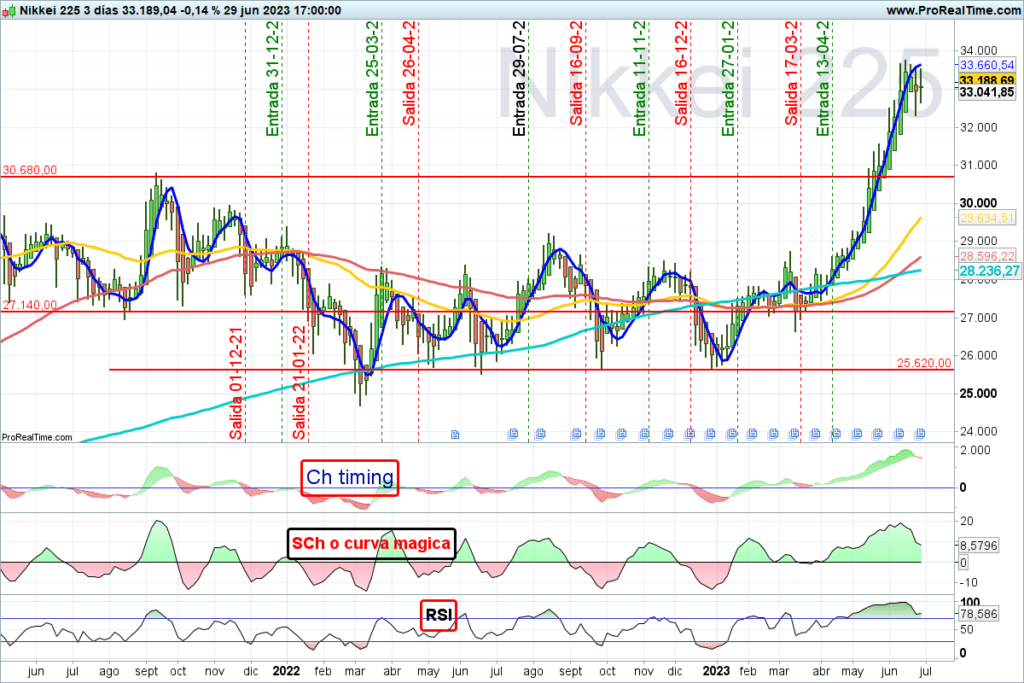The height and width of the screenshot is (683, 1024).
Task: Click the Entrada 31-12-2 marker label
Action: 272,79
